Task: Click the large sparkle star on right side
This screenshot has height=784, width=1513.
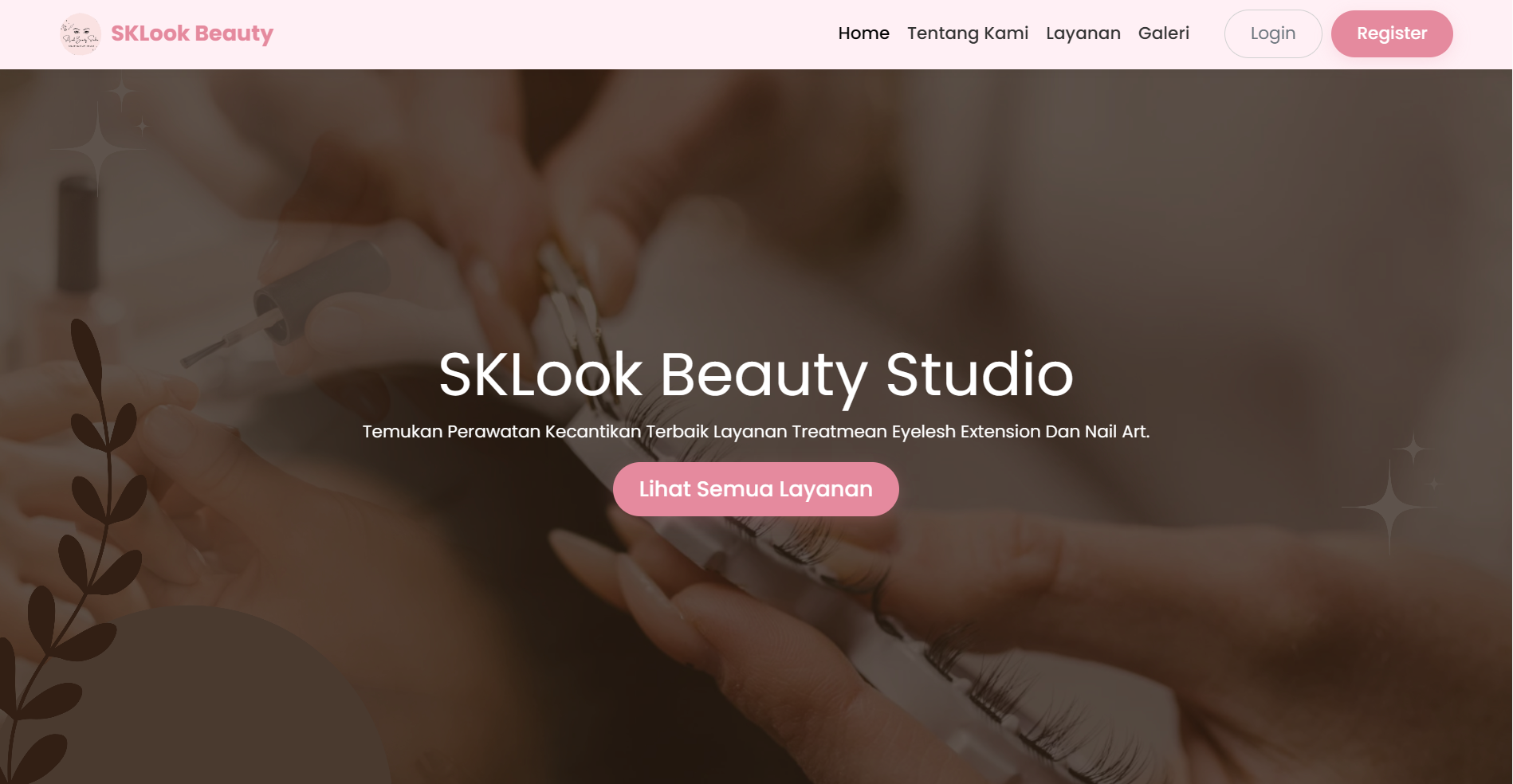Action: coord(1389,506)
